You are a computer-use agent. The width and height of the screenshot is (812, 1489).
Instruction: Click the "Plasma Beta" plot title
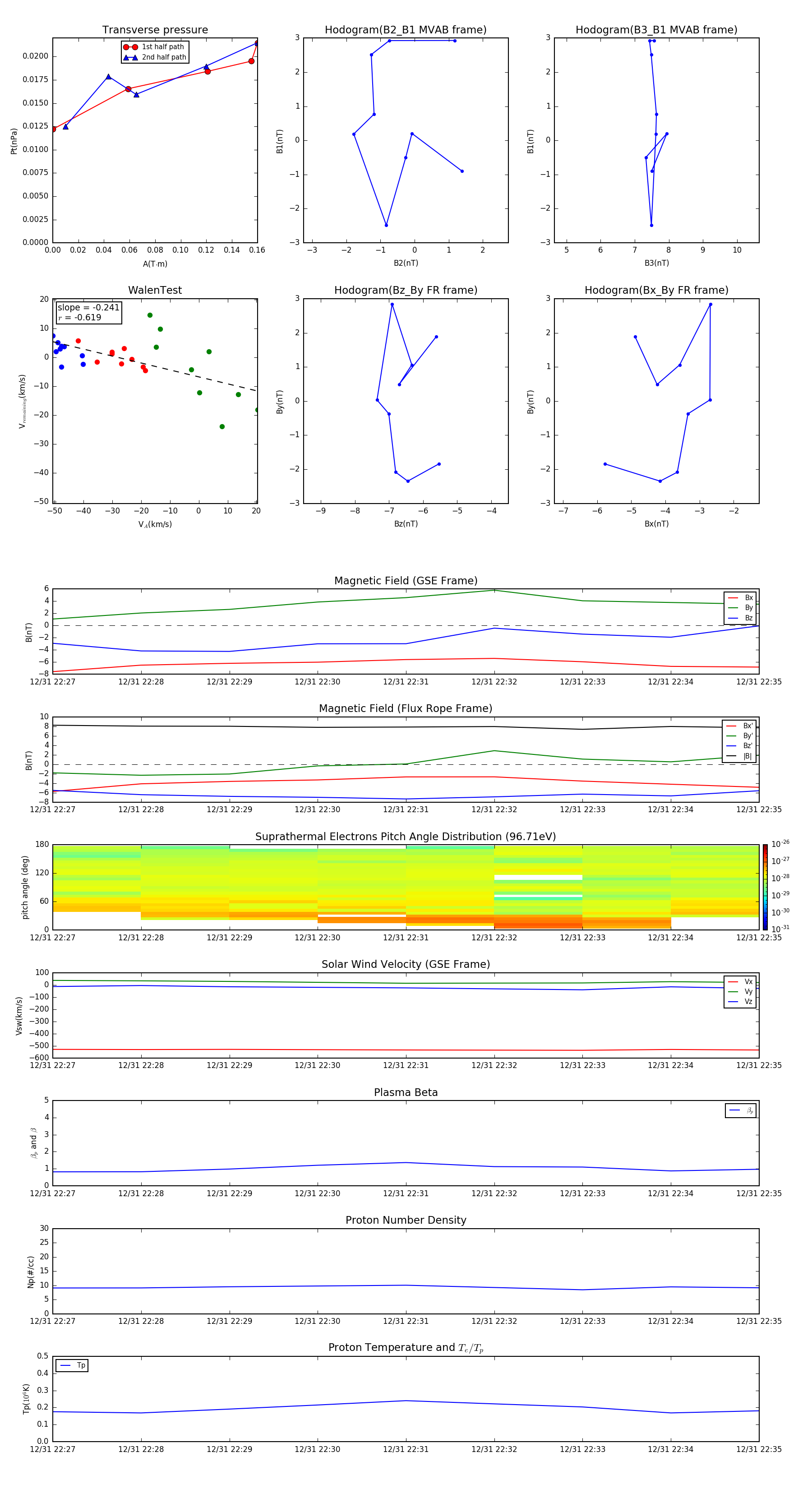(x=406, y=1092)
